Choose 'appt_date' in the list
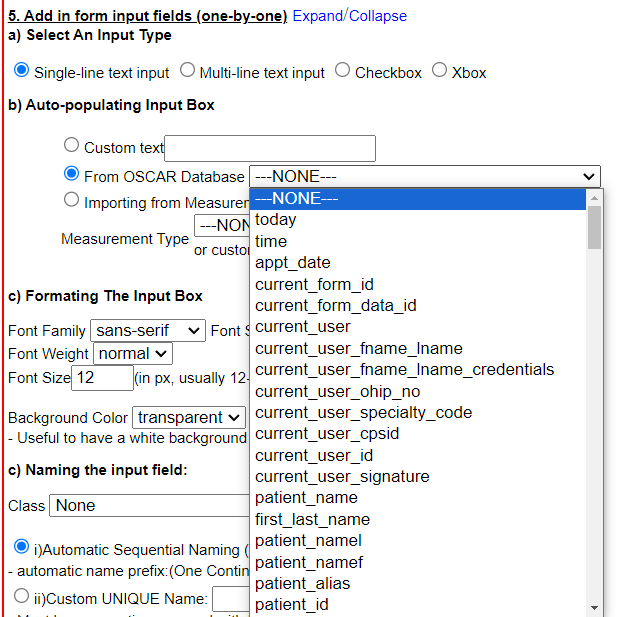622x617 pixels. coord(293,263)
